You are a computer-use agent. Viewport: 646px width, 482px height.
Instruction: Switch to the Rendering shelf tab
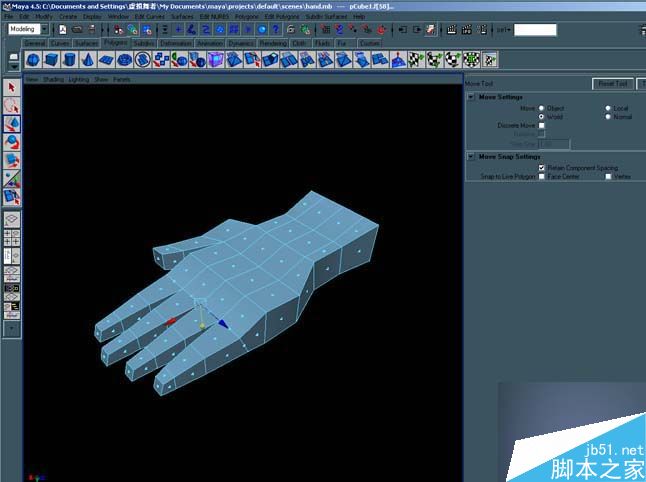pos(273,43)
